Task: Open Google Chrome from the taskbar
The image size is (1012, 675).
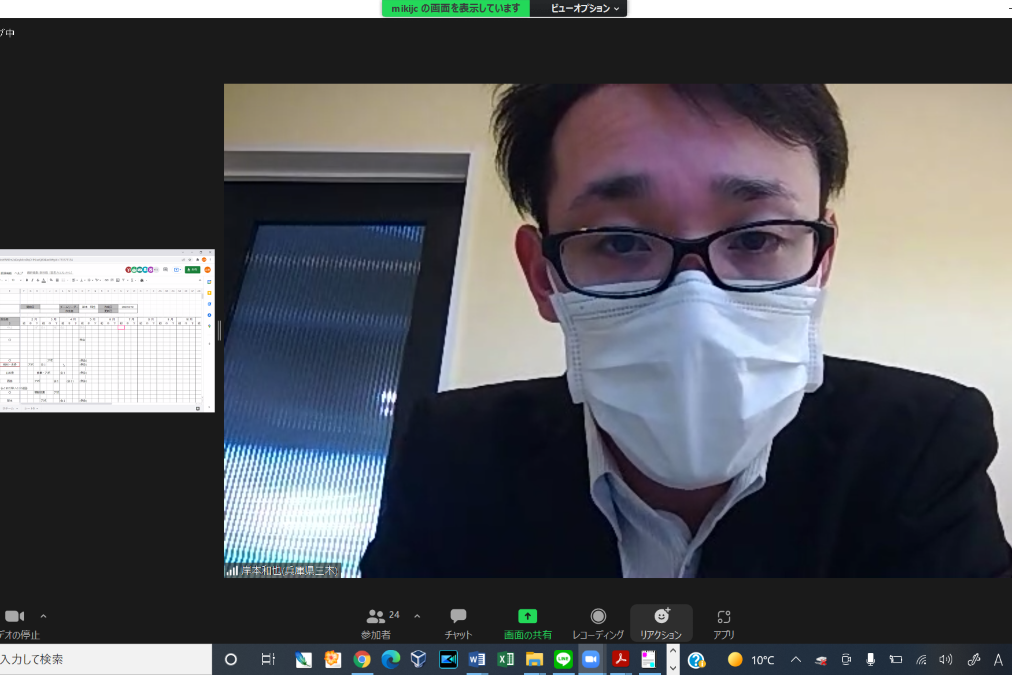Action: click(362, 659)
